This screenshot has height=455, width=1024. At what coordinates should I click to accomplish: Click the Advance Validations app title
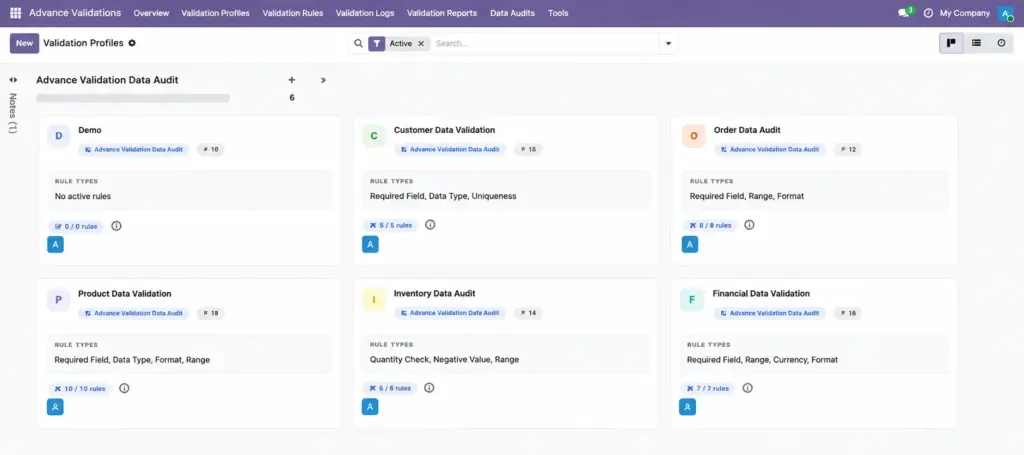point(75,13)
